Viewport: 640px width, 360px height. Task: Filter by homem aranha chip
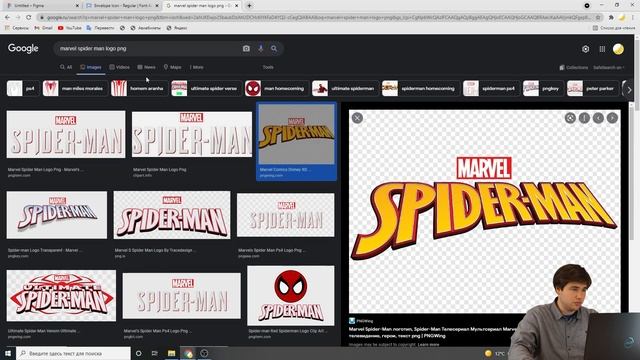139,89
